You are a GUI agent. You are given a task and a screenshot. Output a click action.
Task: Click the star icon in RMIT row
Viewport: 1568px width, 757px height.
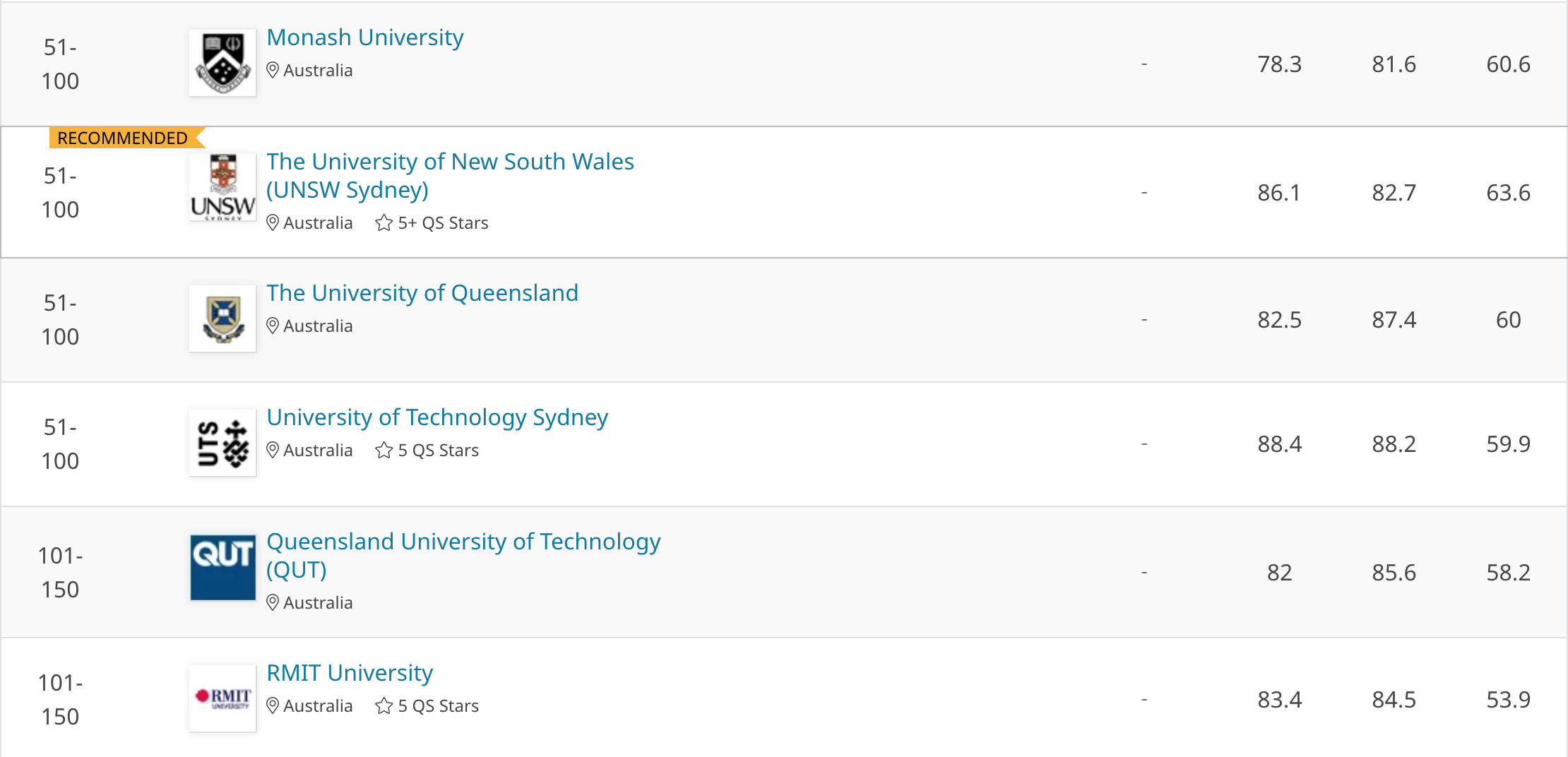point(384,706)
